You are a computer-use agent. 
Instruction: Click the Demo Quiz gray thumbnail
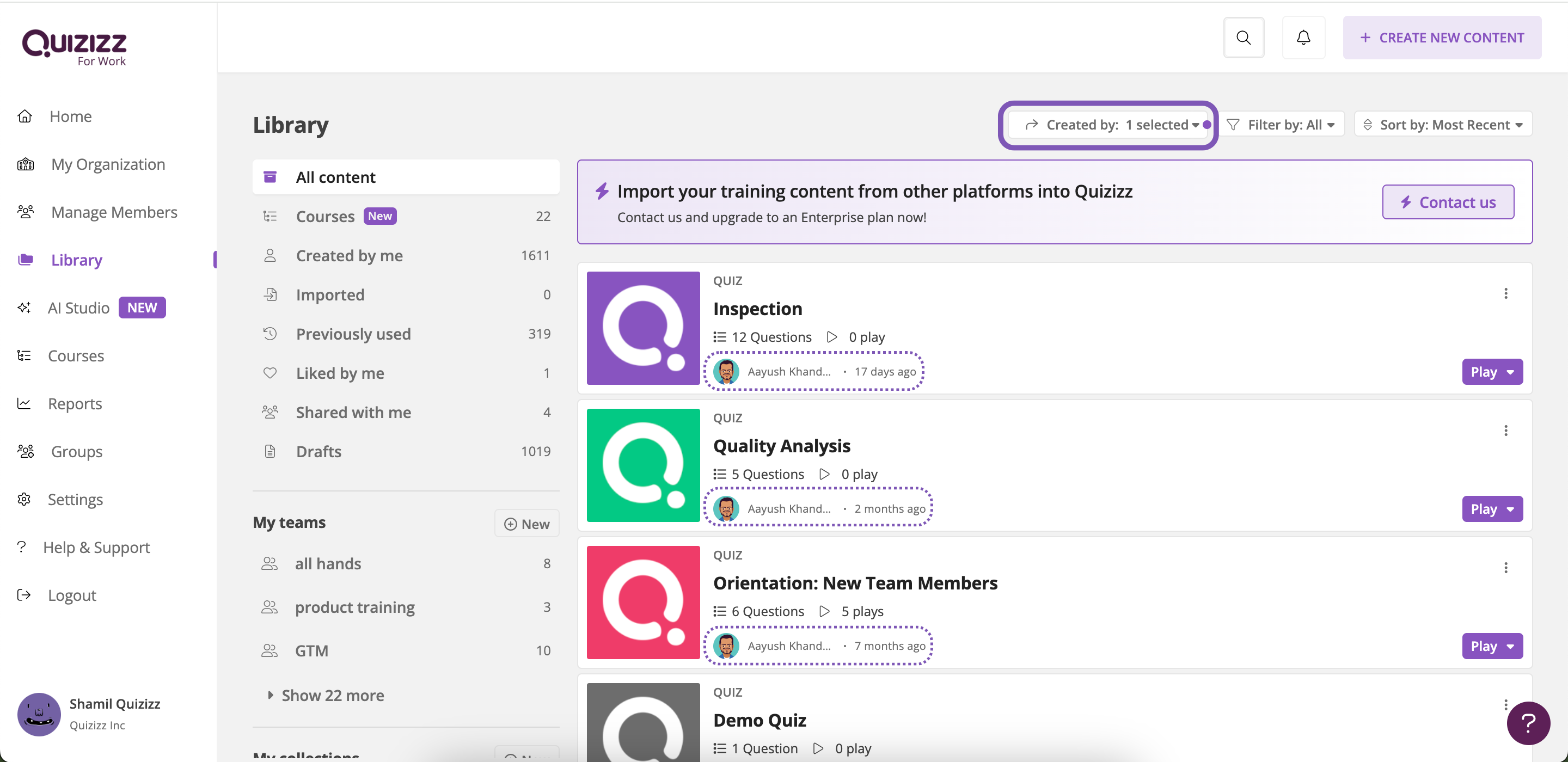click(x=643, y=722)
